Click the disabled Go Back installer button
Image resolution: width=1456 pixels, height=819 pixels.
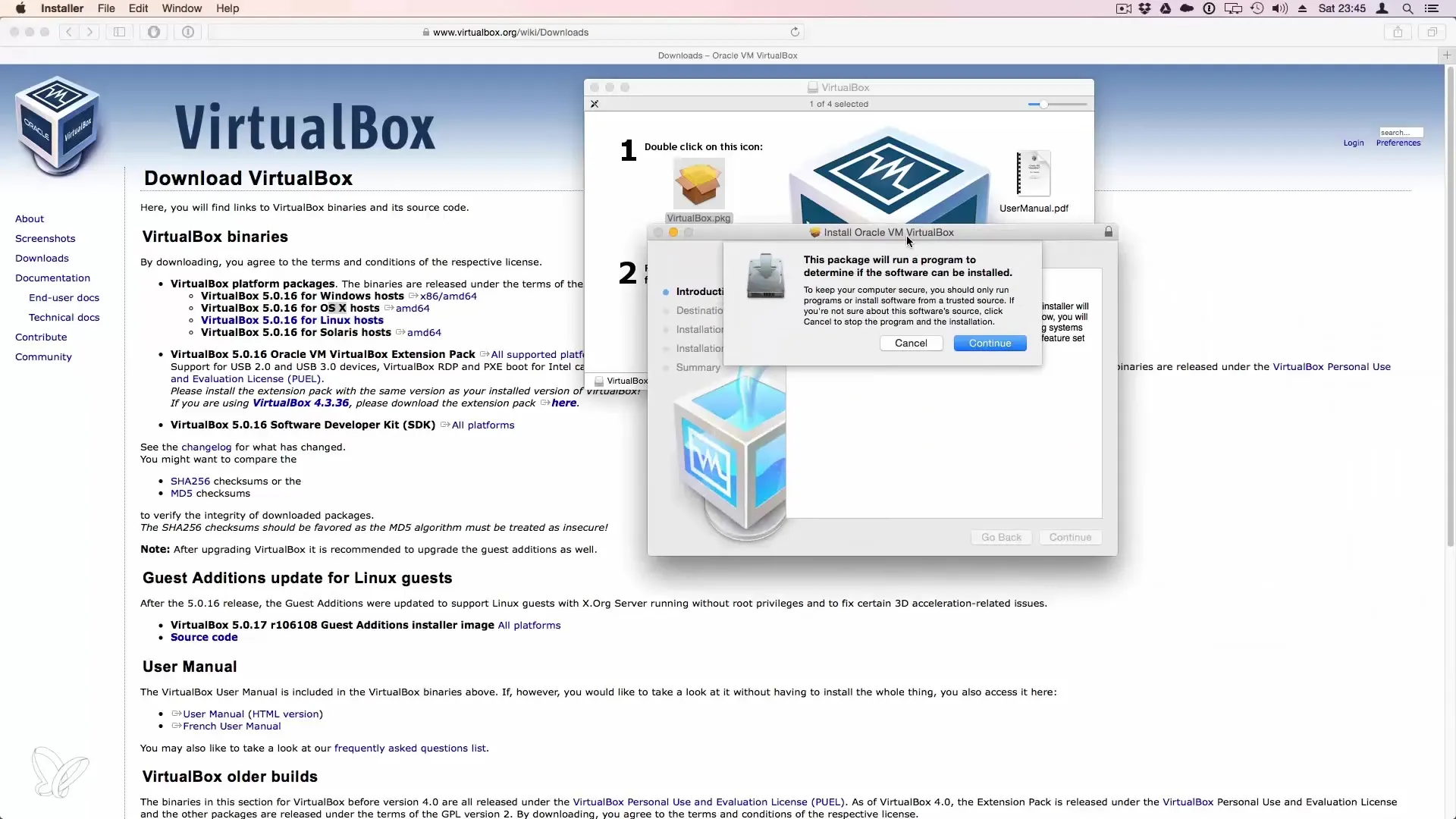point(1001,537)
